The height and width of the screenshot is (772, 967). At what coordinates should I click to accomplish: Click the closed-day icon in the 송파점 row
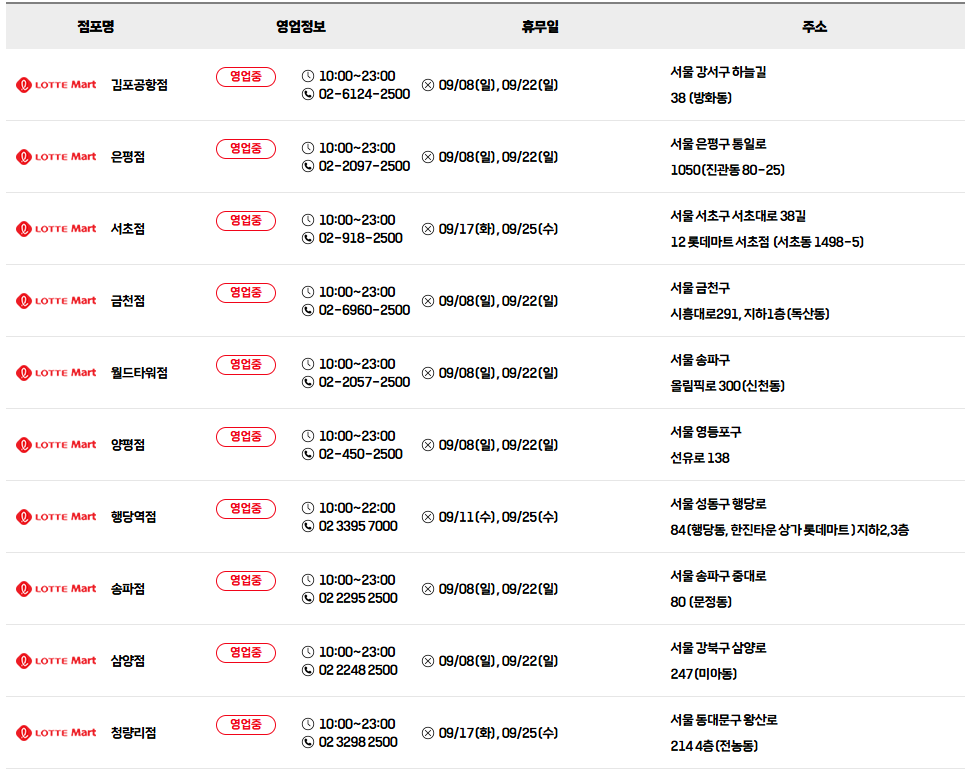click(428, 589)
